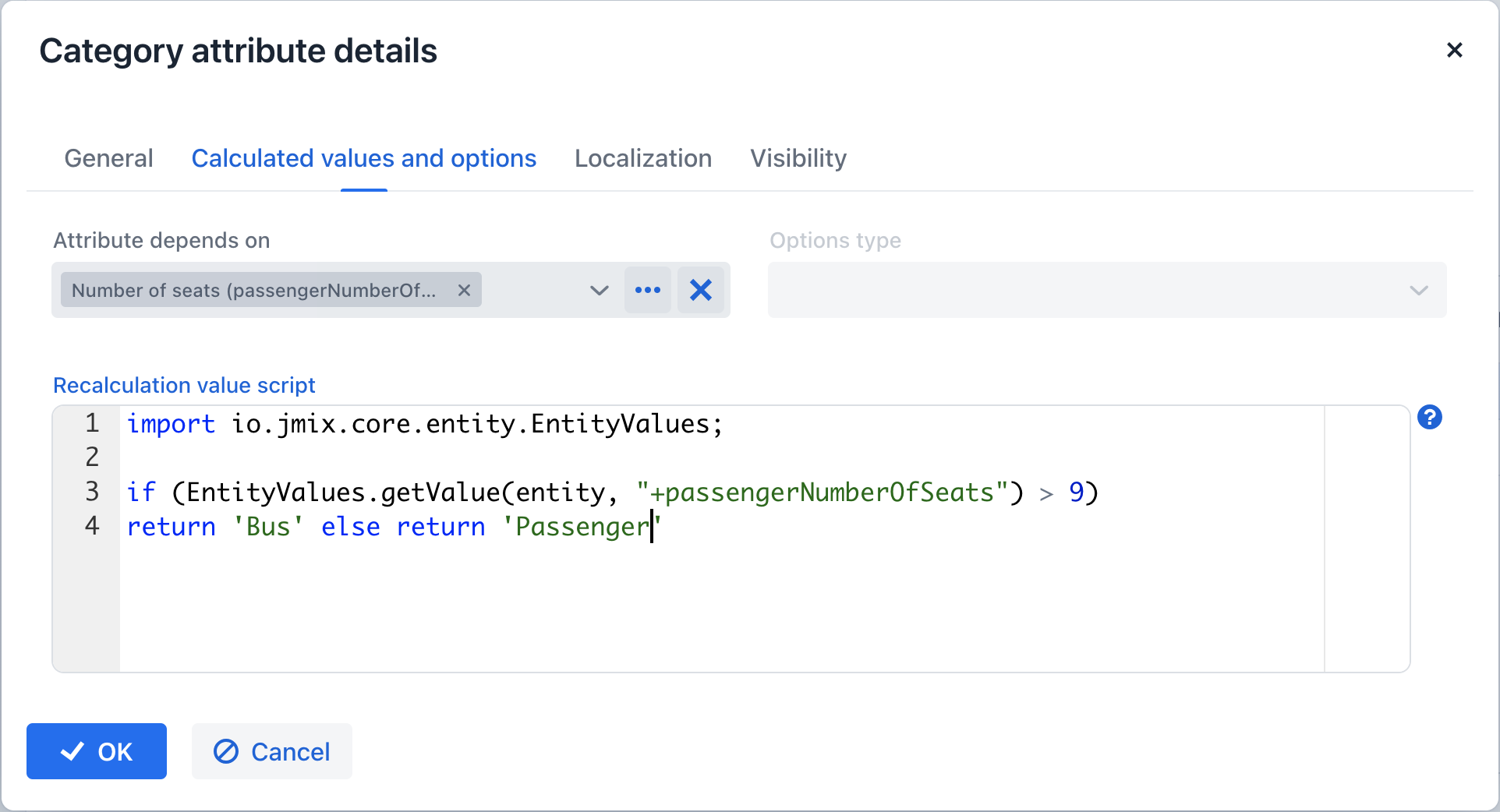Click line number 2 in editor gutter
The width and height of the screenshot is (1500, 812).
[x=92, y=457]
